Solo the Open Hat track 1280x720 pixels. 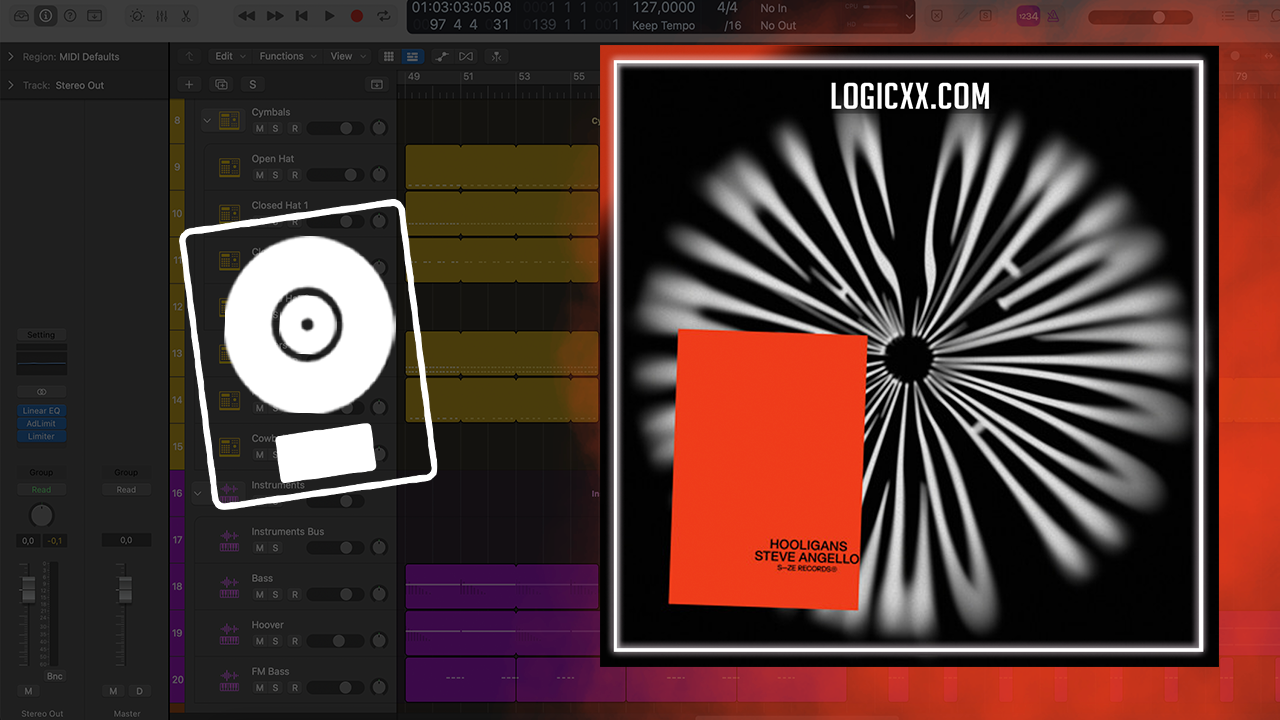click(276, 175)
